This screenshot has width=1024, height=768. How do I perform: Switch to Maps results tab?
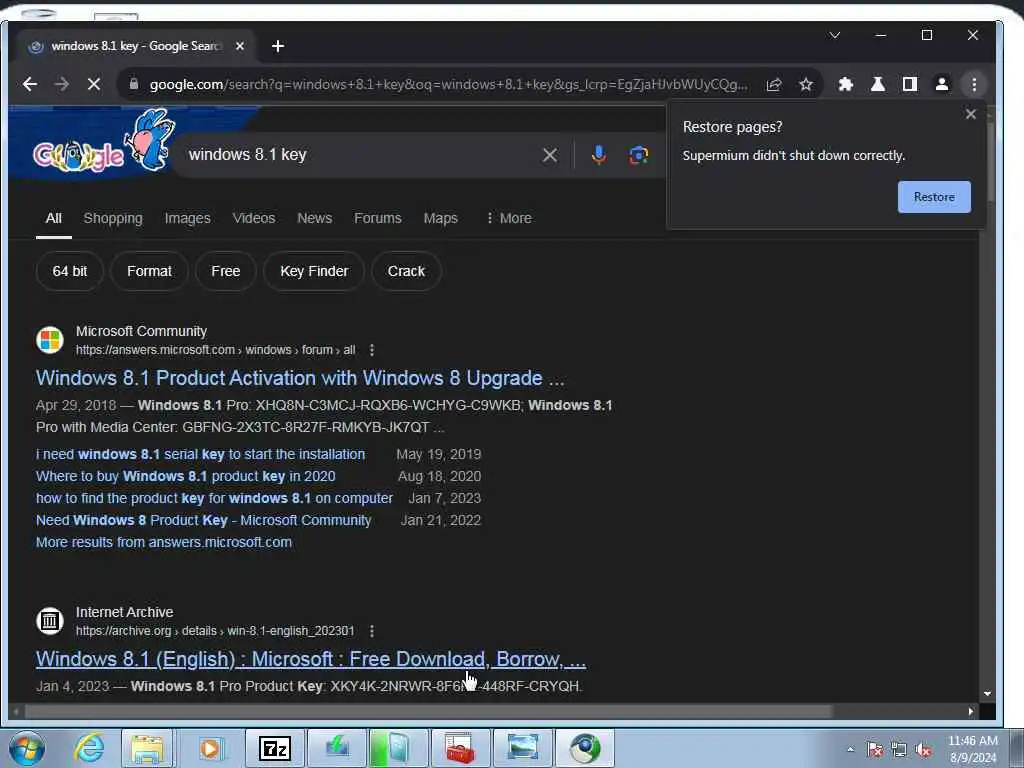click(x=441, y=218)
